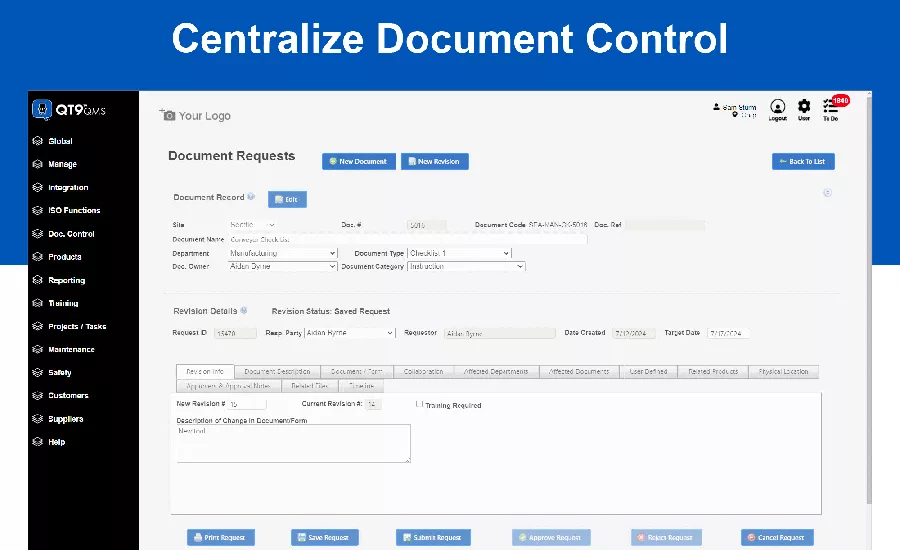Open the Suppliers sidebar icon

[38, 419]
